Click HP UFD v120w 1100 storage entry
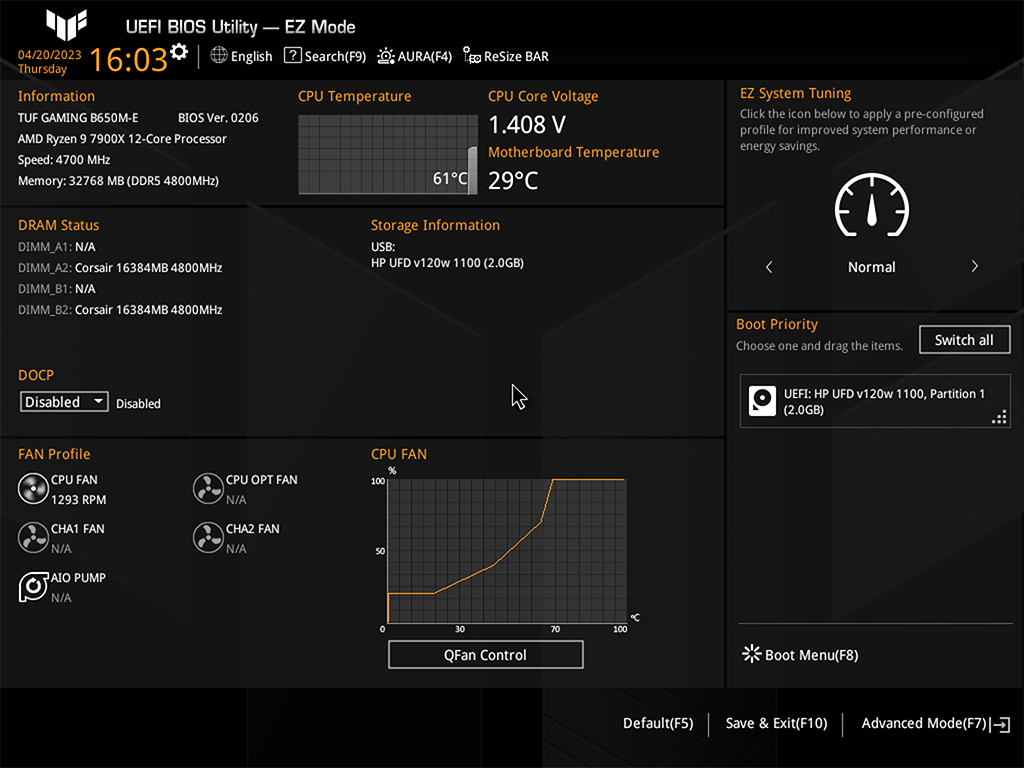The height and width of the screenshot is (768, 1024). tap(447, 263)
